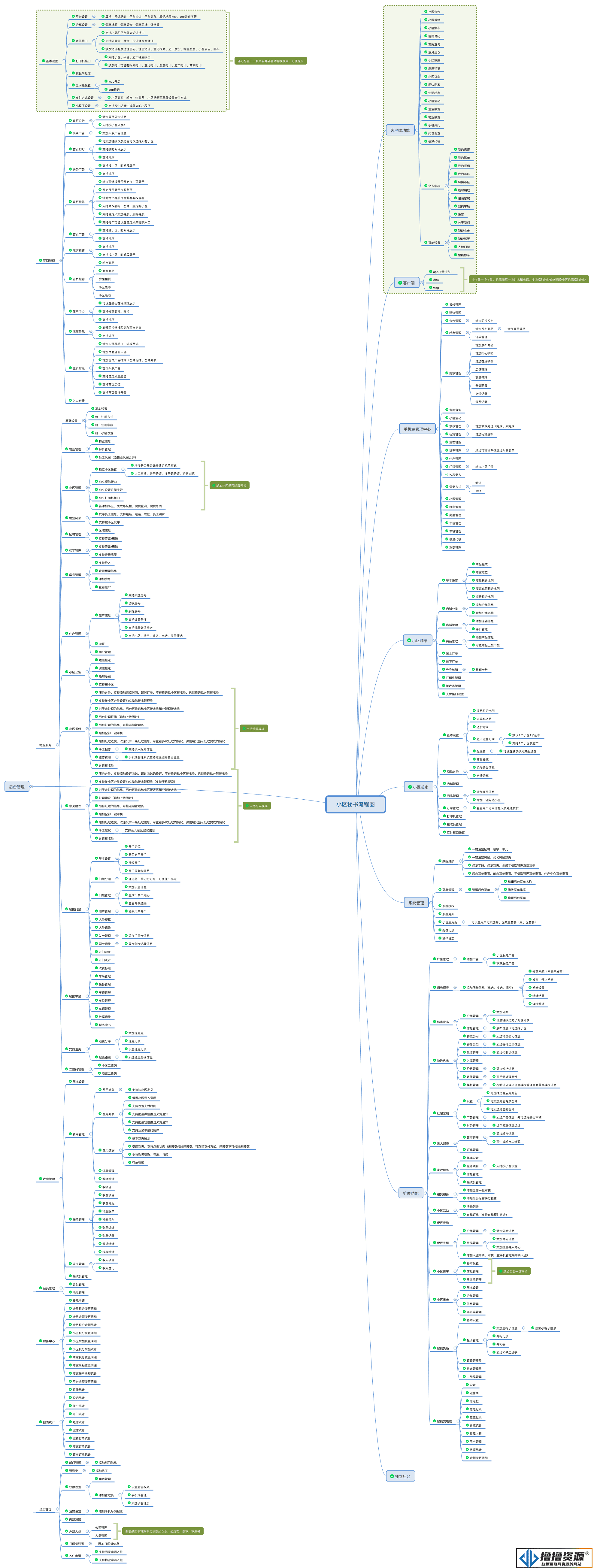Click check marker beside 主页排版
Screen dimensions: 594x1568
tap(70, 368)
